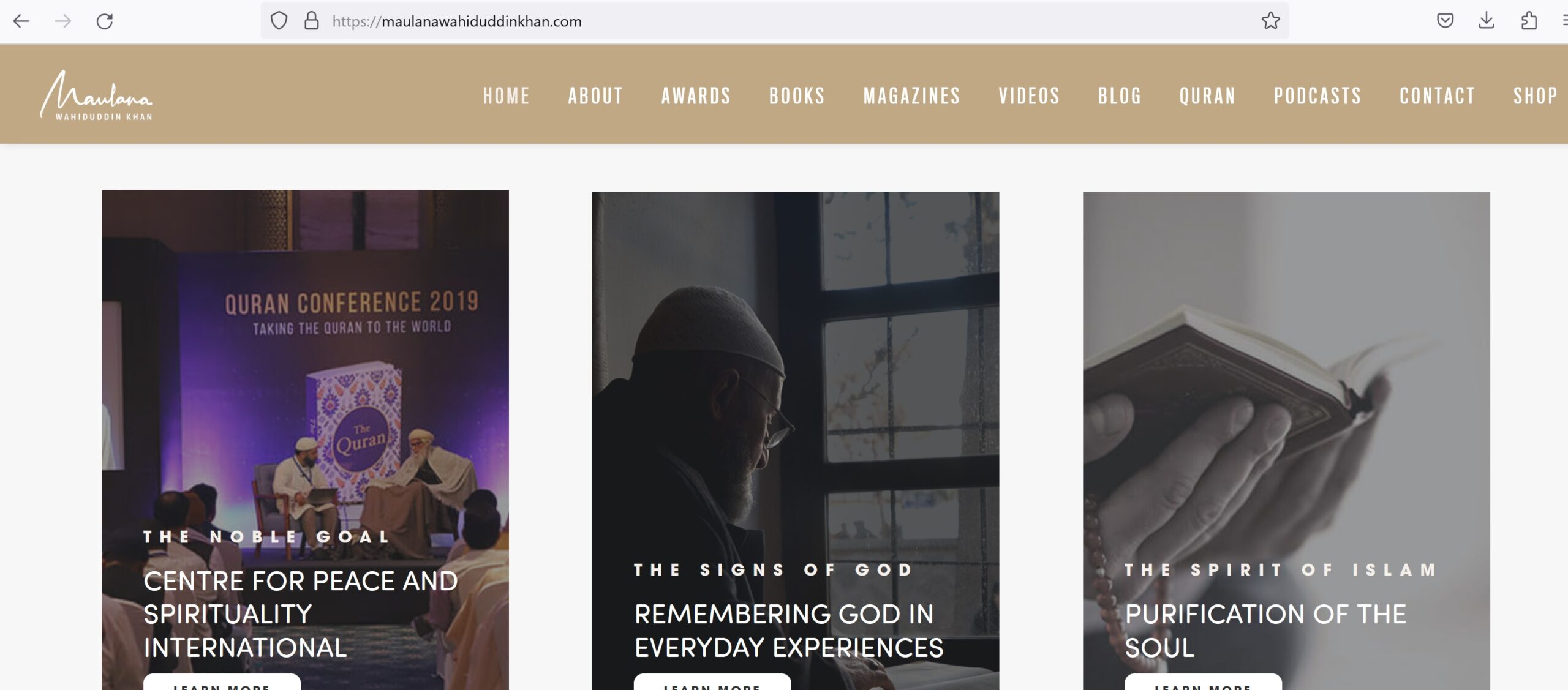Bookmark page with the star icon
Screen dimensions: 1568x690
1270,21
